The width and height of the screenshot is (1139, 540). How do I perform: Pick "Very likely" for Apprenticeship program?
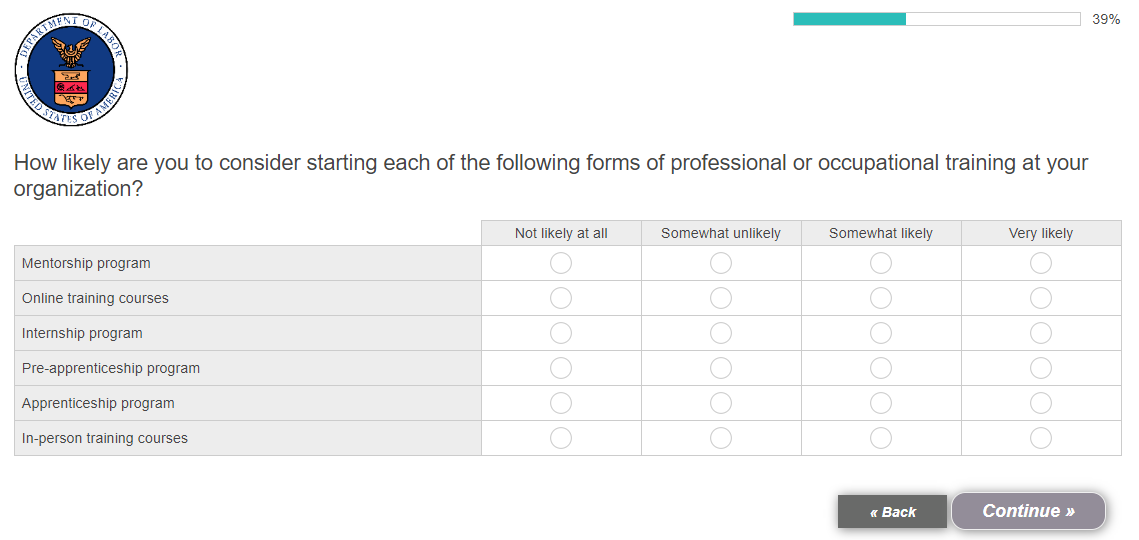click(1041, 403)
